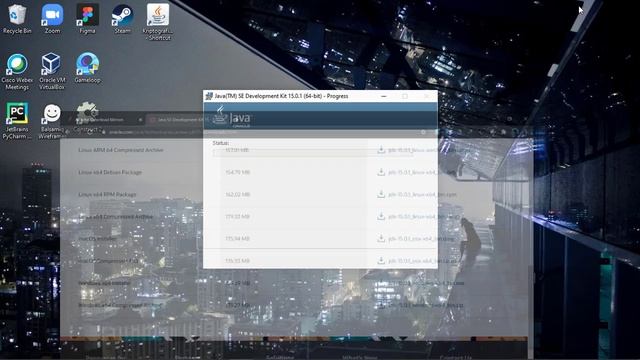Launch Gameloop from the desktop

point(87,68)
